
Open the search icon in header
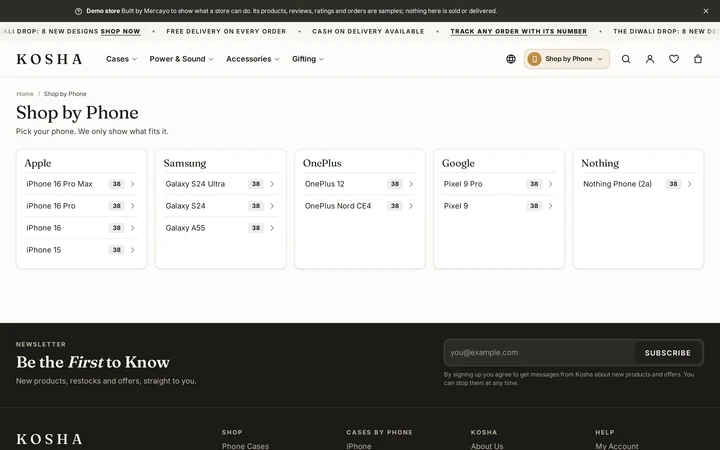pos(625,59)
